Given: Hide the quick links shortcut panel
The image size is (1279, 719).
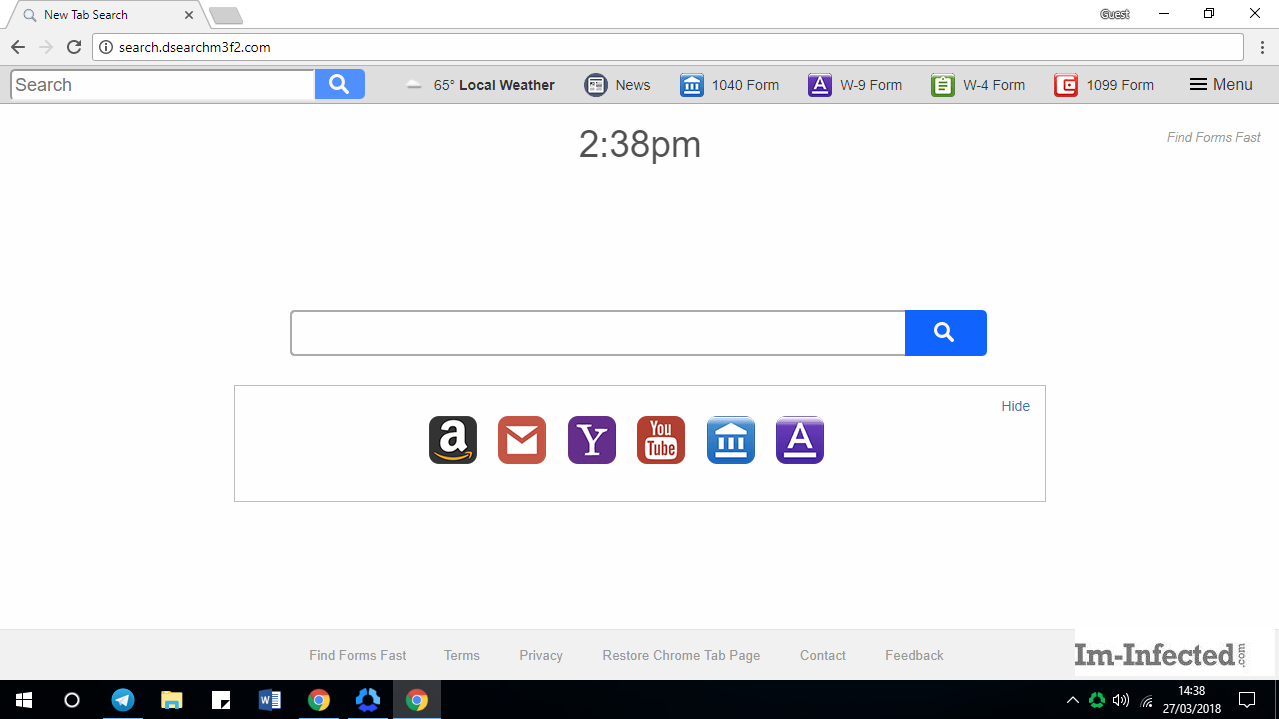Looking at the screenshot, I should pyautogui.click(x=1015, y=406).
